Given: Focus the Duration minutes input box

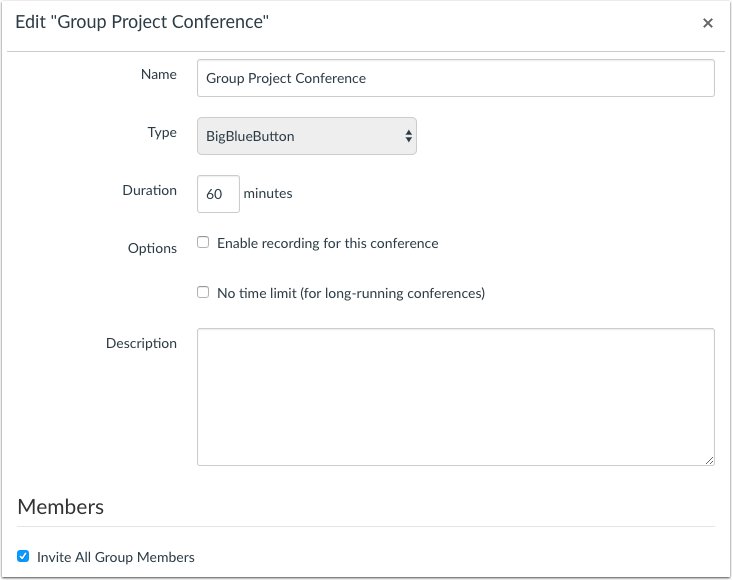Looking at the screenshot, I should [218, 194].
